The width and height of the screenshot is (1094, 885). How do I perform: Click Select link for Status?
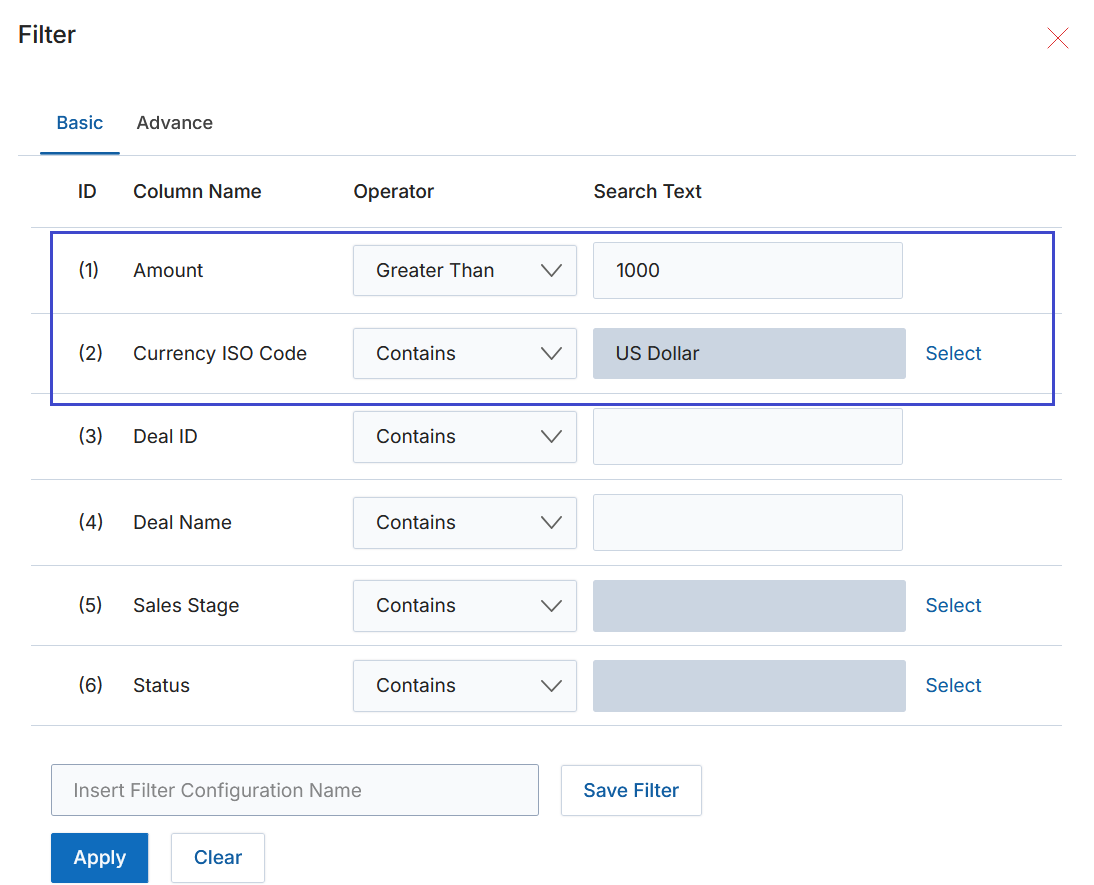pos(953,685)
